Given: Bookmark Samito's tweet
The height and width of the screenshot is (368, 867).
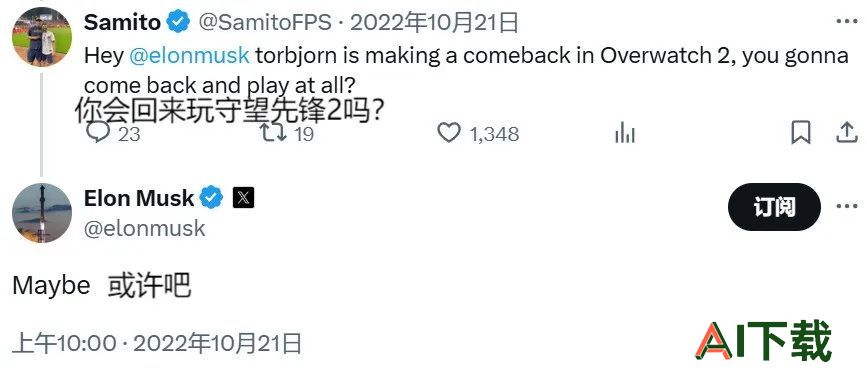Looking at the screenshot, I should [x=801, y=133].
